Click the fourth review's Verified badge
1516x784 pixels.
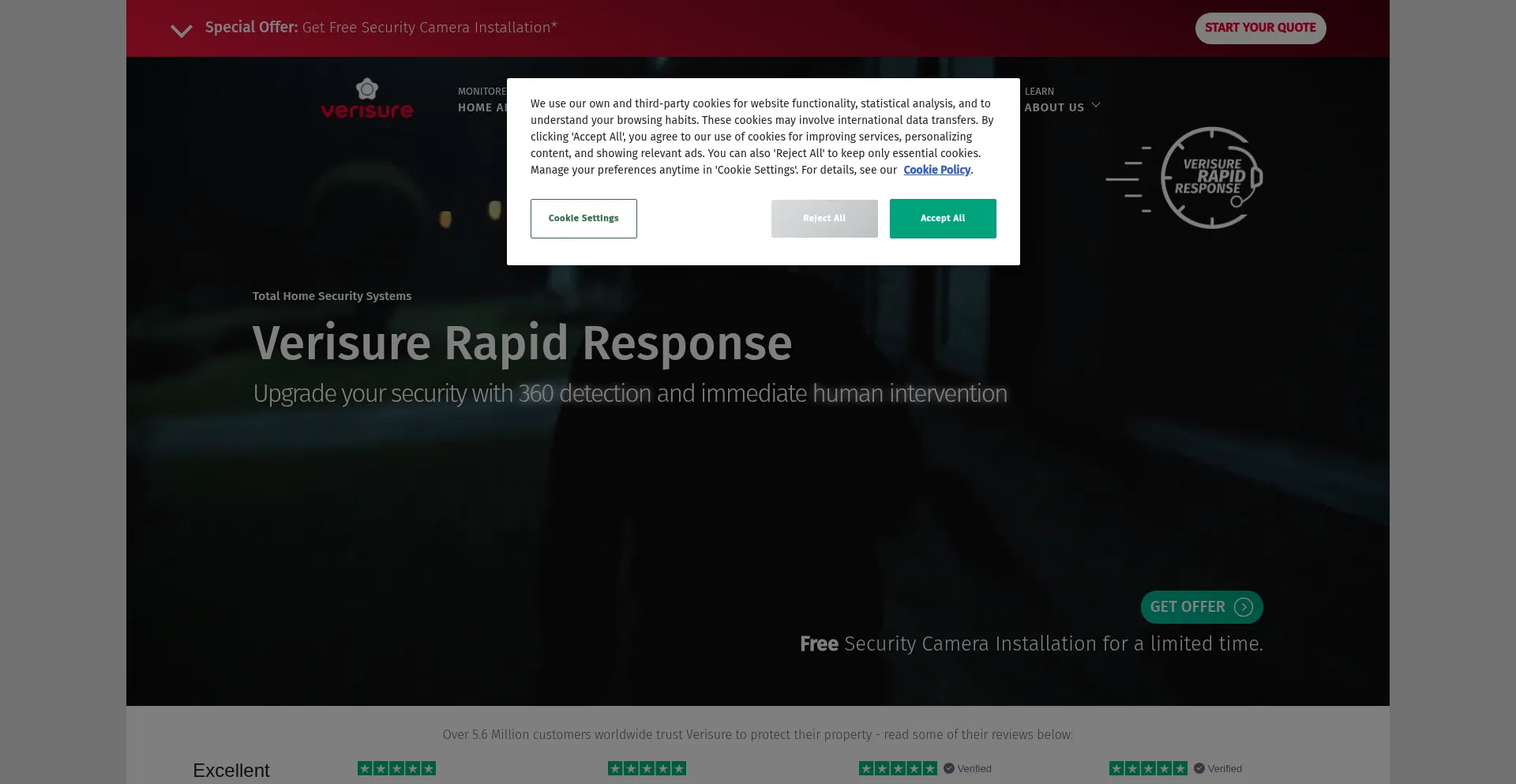1218,768
